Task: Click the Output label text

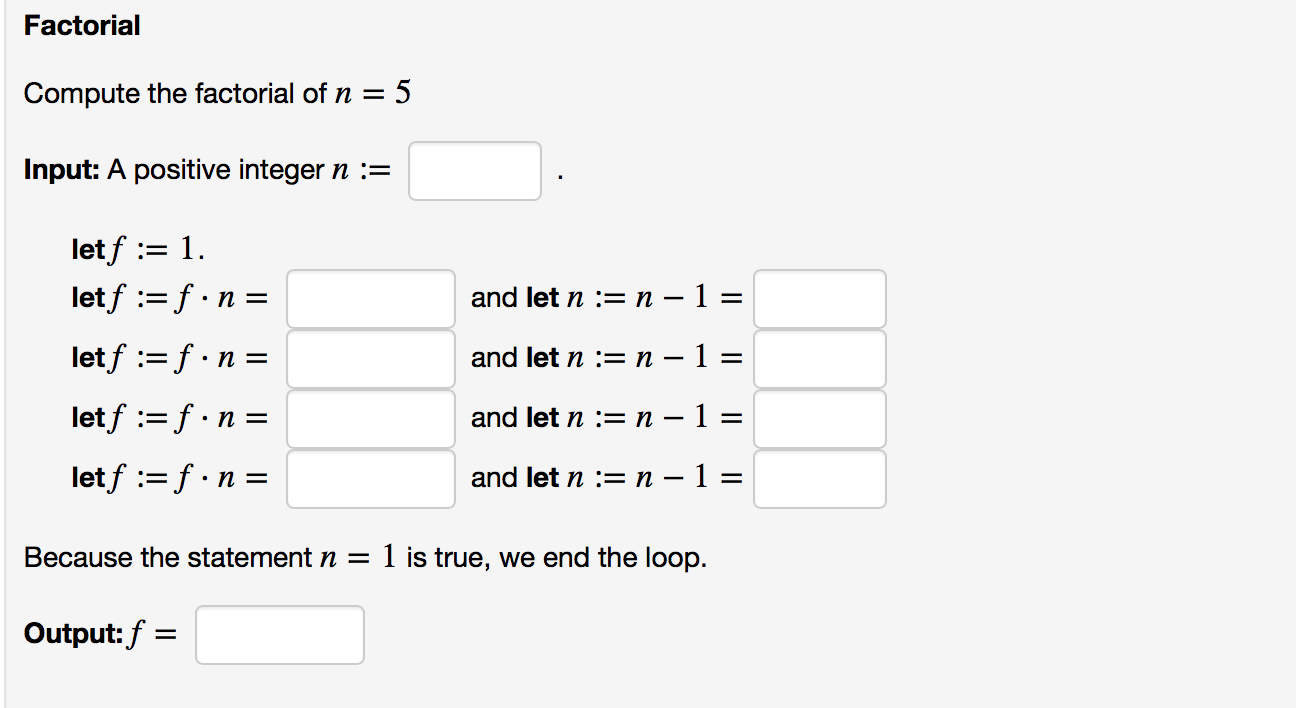Action: 72,632
